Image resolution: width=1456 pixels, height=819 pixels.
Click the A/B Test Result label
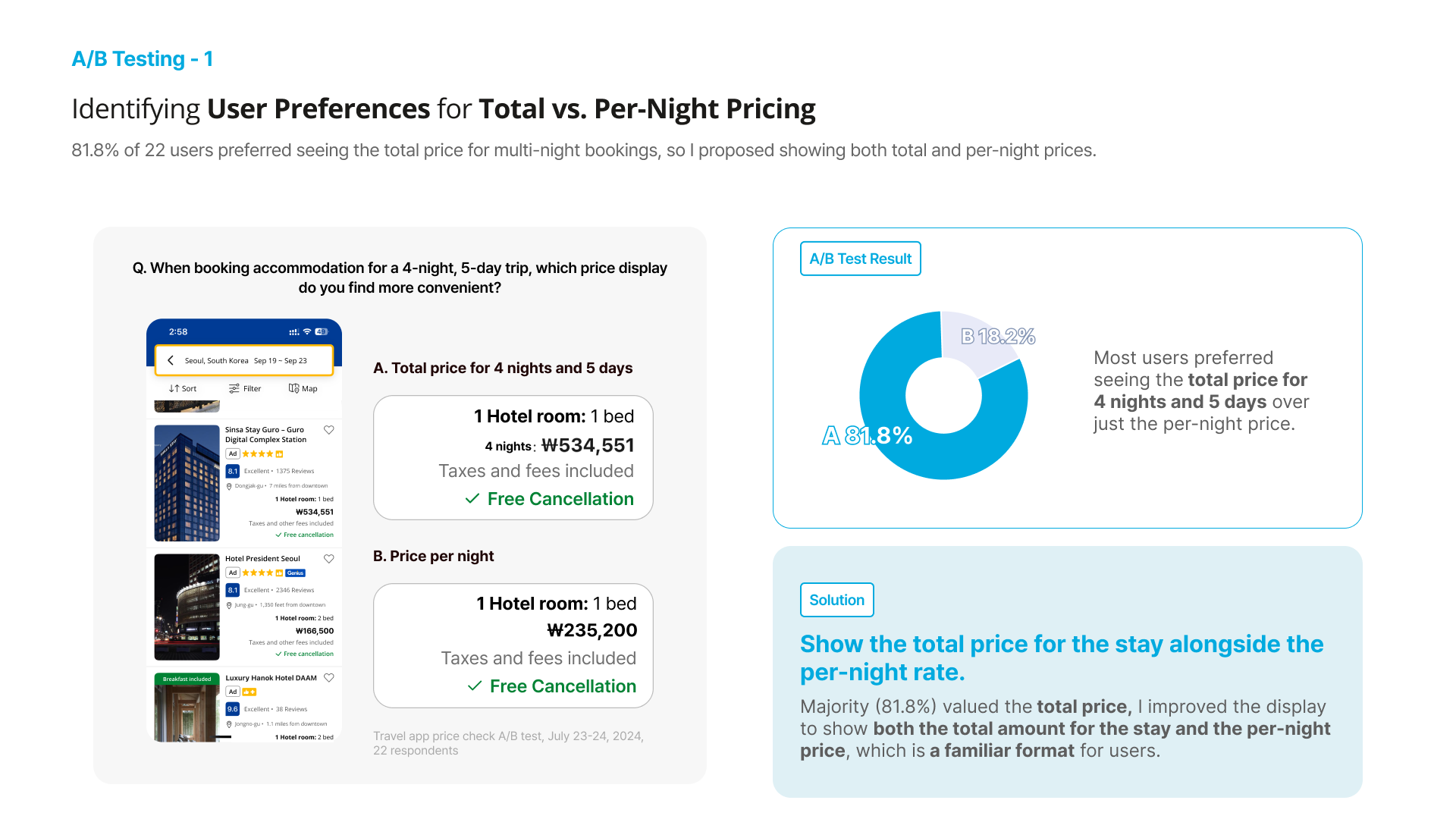tap(860, 259)
